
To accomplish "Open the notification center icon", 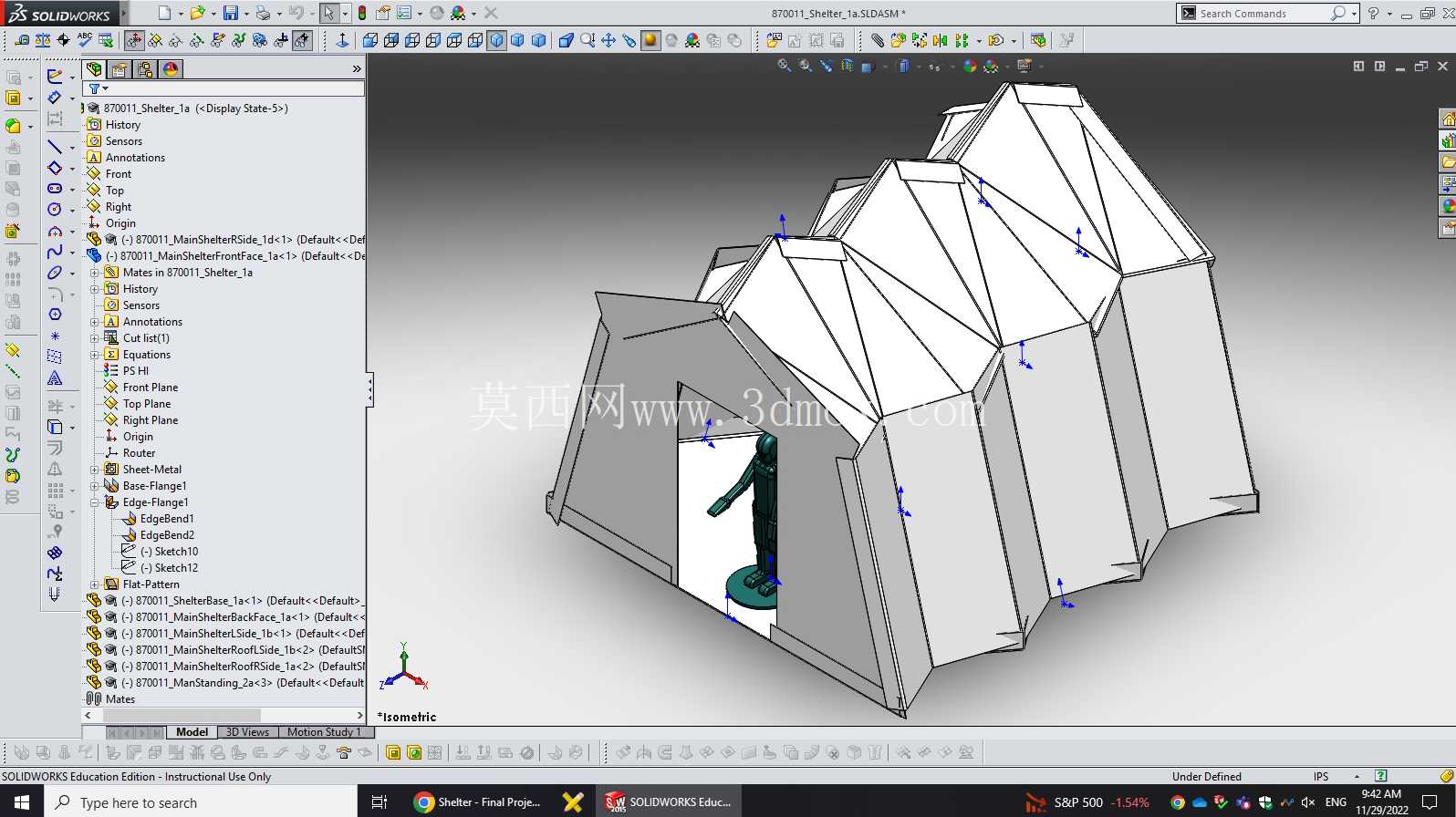I will click(x=1430, y=801).
